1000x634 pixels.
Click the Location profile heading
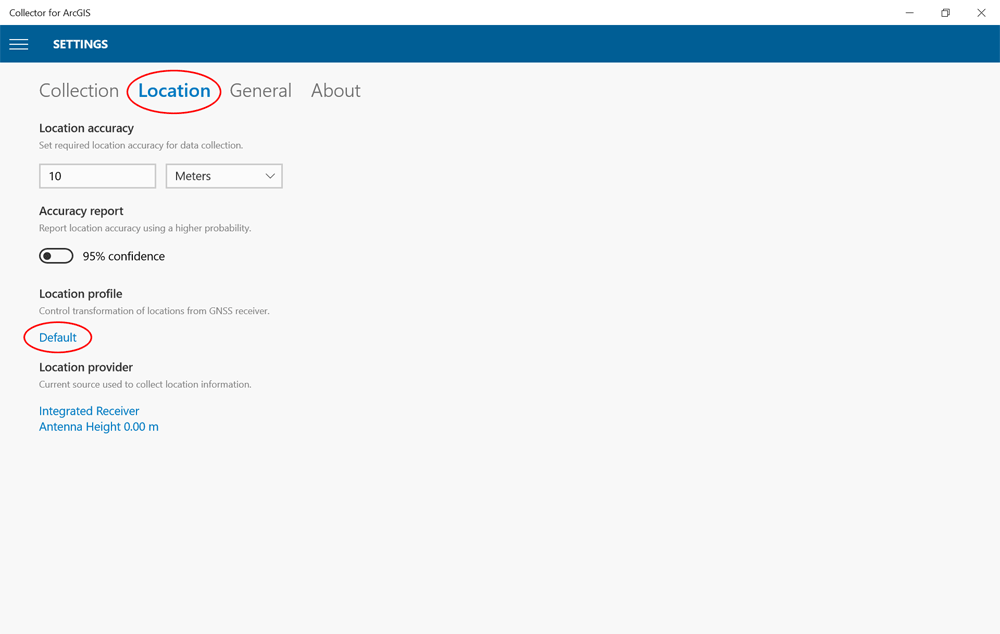pyautogui.click(x=80, y=294)
